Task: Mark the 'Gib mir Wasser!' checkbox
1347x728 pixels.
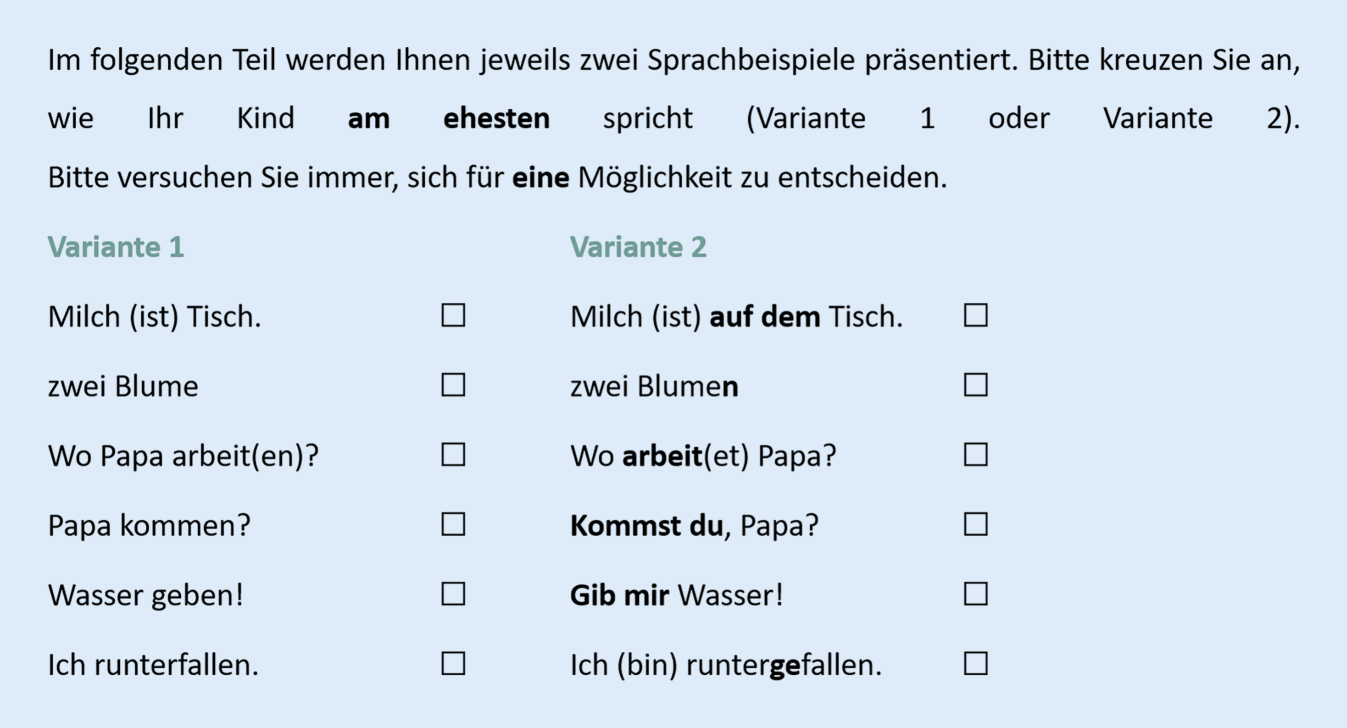Action: point(976,594)
